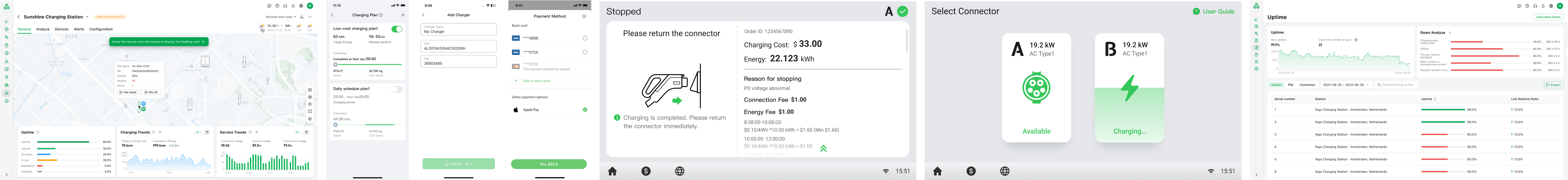Expand the Sunshine Charging Station dropdown
This screenshot has width=1568, height=180.
pos(87,17)
